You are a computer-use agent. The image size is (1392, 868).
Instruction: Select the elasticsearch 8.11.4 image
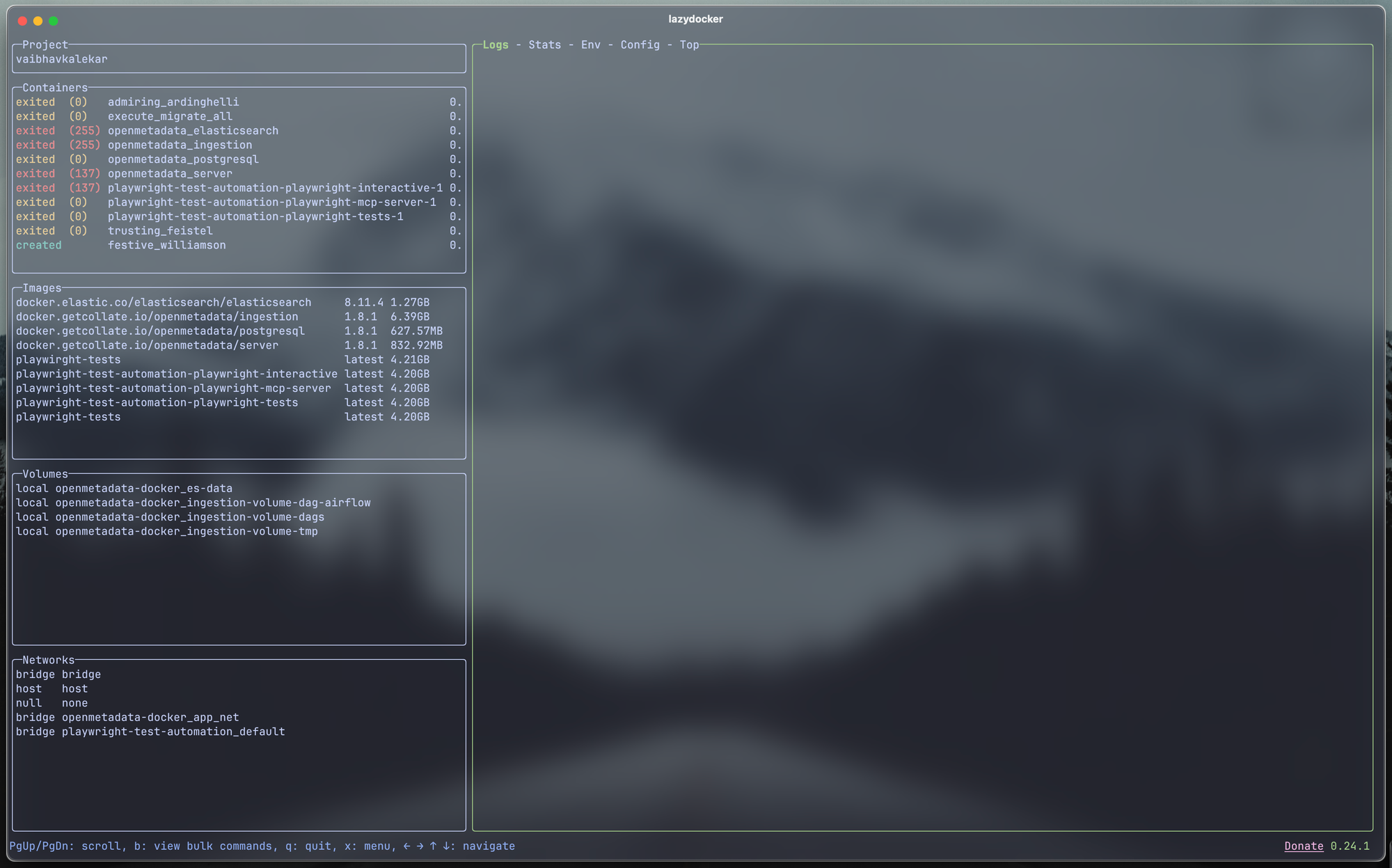[164, 303]
